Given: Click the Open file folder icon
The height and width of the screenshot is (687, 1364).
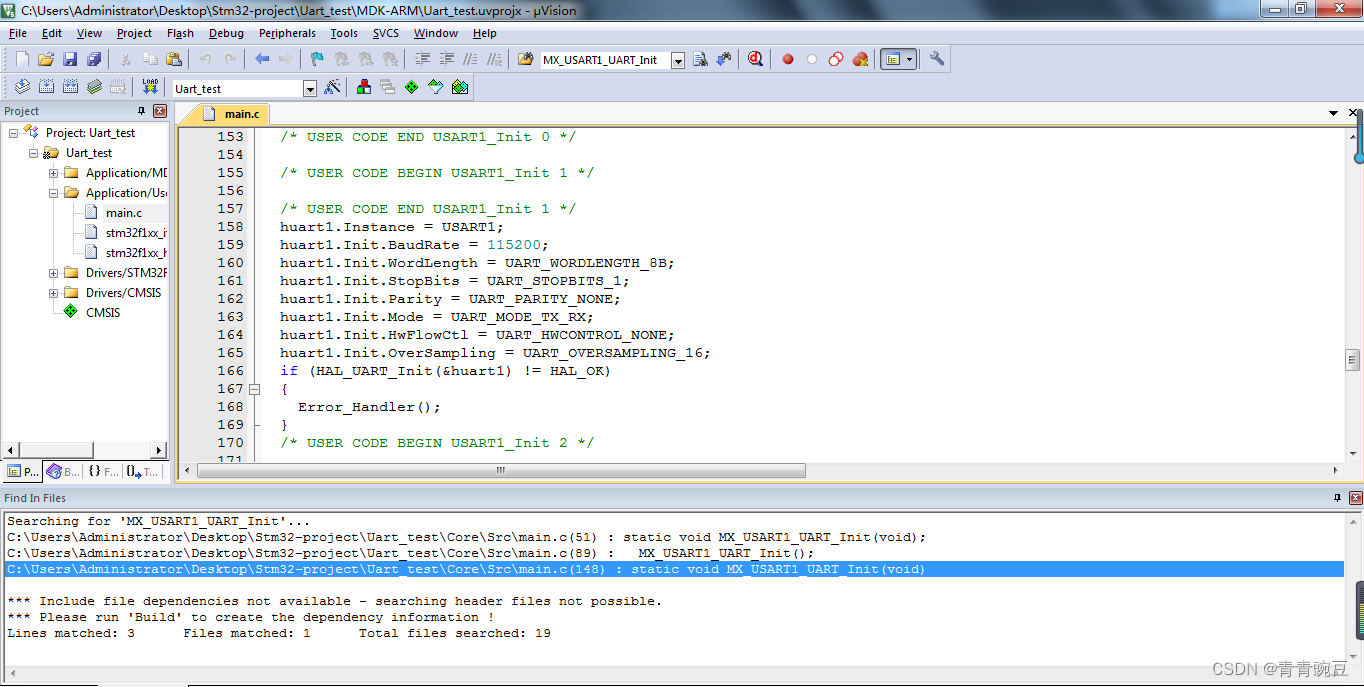Looking at the screenshot, I should tap(46, 60).
